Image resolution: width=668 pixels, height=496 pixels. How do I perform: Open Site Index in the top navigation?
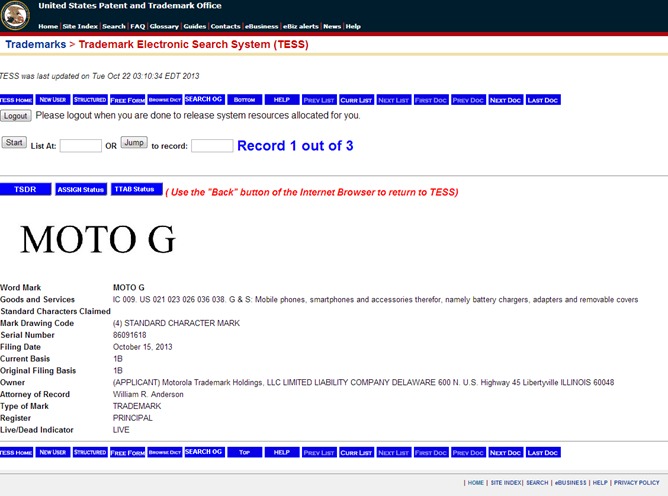click(80, 26)
